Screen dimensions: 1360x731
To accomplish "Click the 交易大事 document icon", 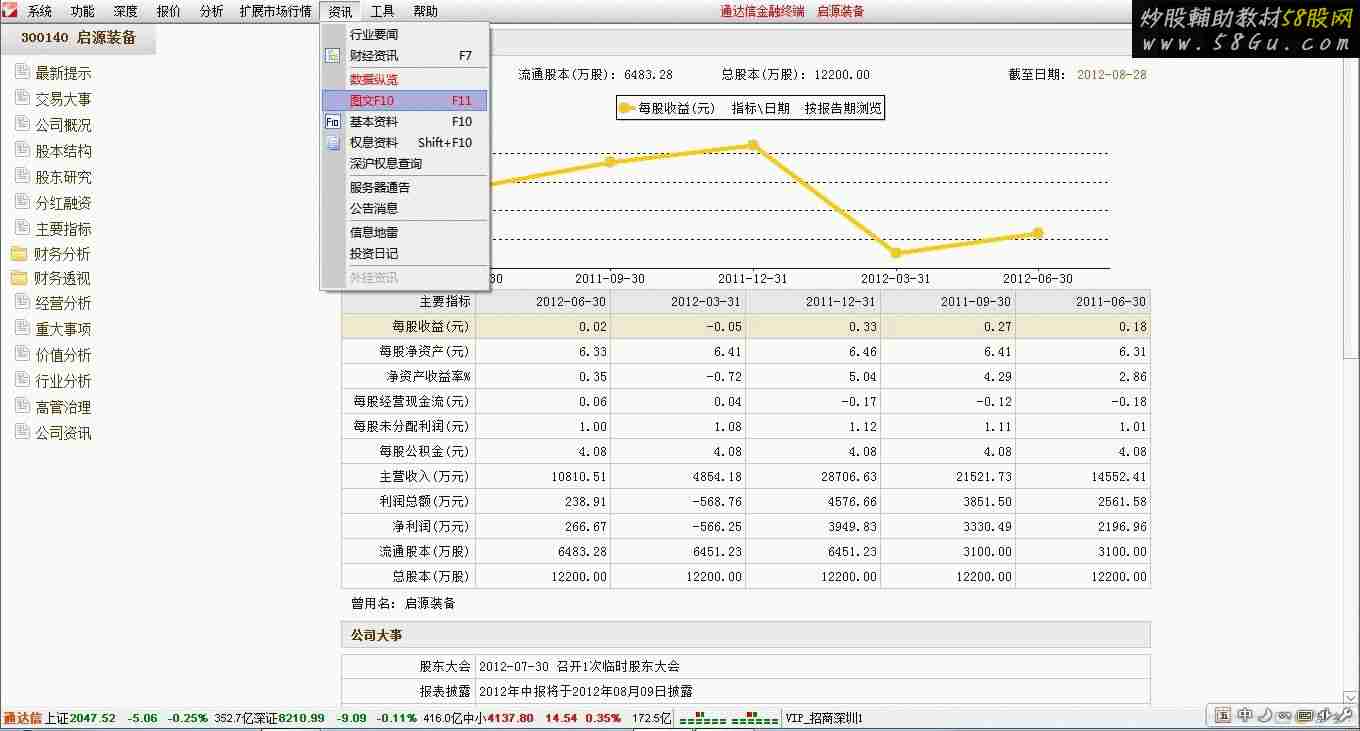I will (22, 98).
